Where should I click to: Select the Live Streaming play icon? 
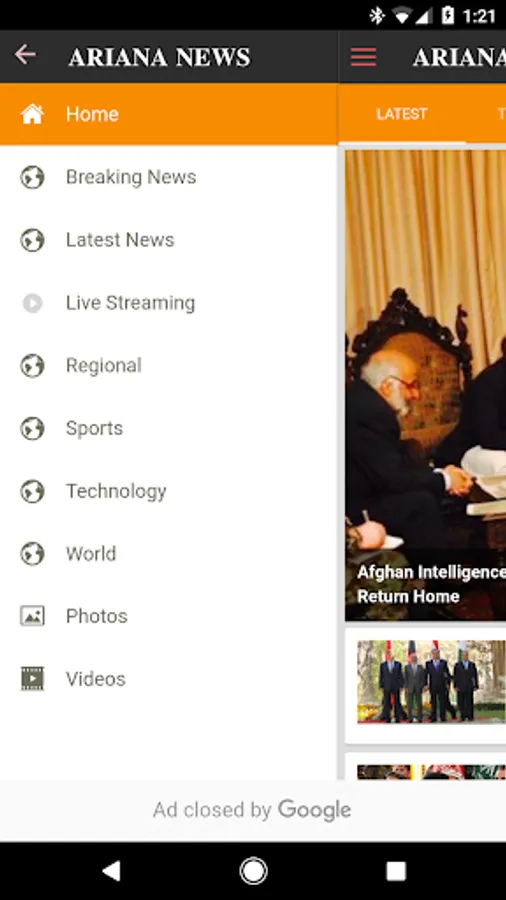32,302
